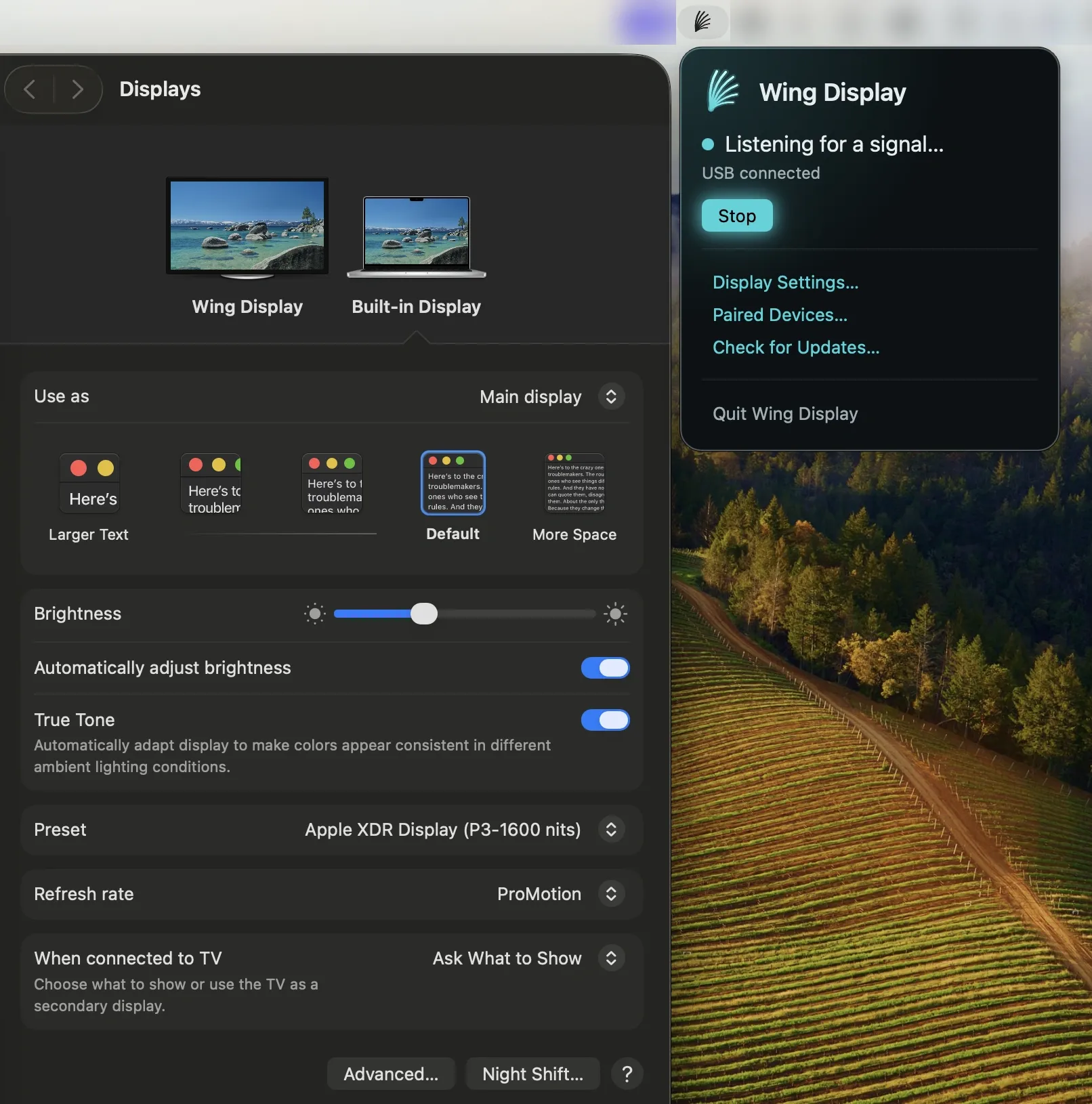Click the Wing Display logo in popup
Screen dimensions: 1092x1104
723,91
